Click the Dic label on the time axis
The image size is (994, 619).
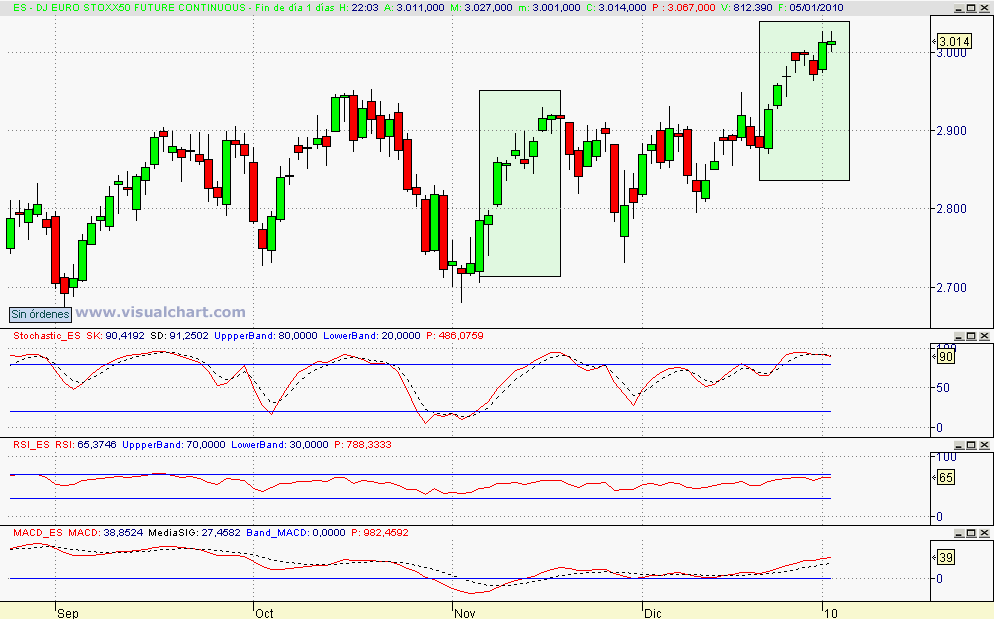coord(654,611)
